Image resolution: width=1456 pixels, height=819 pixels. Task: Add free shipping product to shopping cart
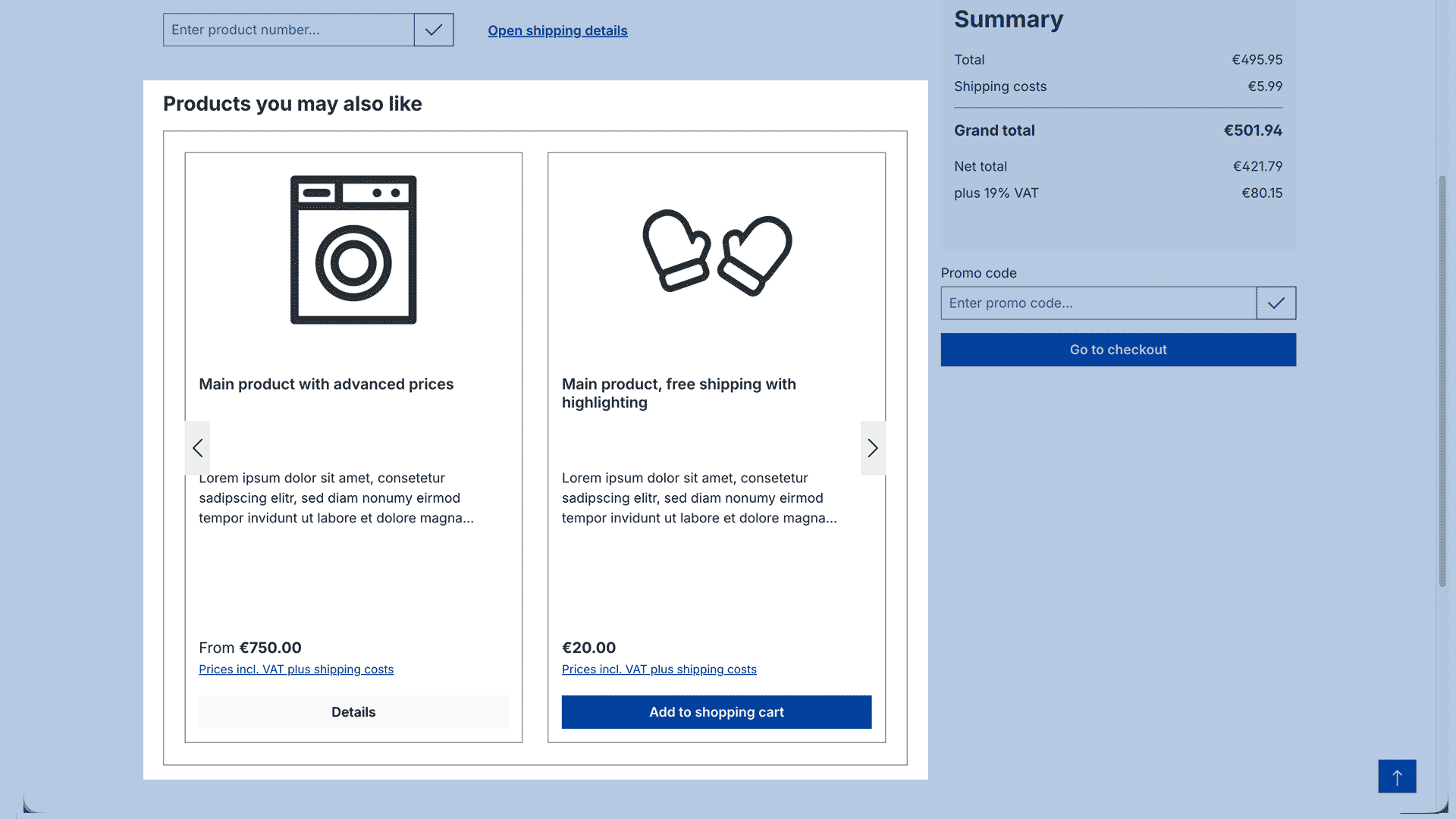(717, 712)
